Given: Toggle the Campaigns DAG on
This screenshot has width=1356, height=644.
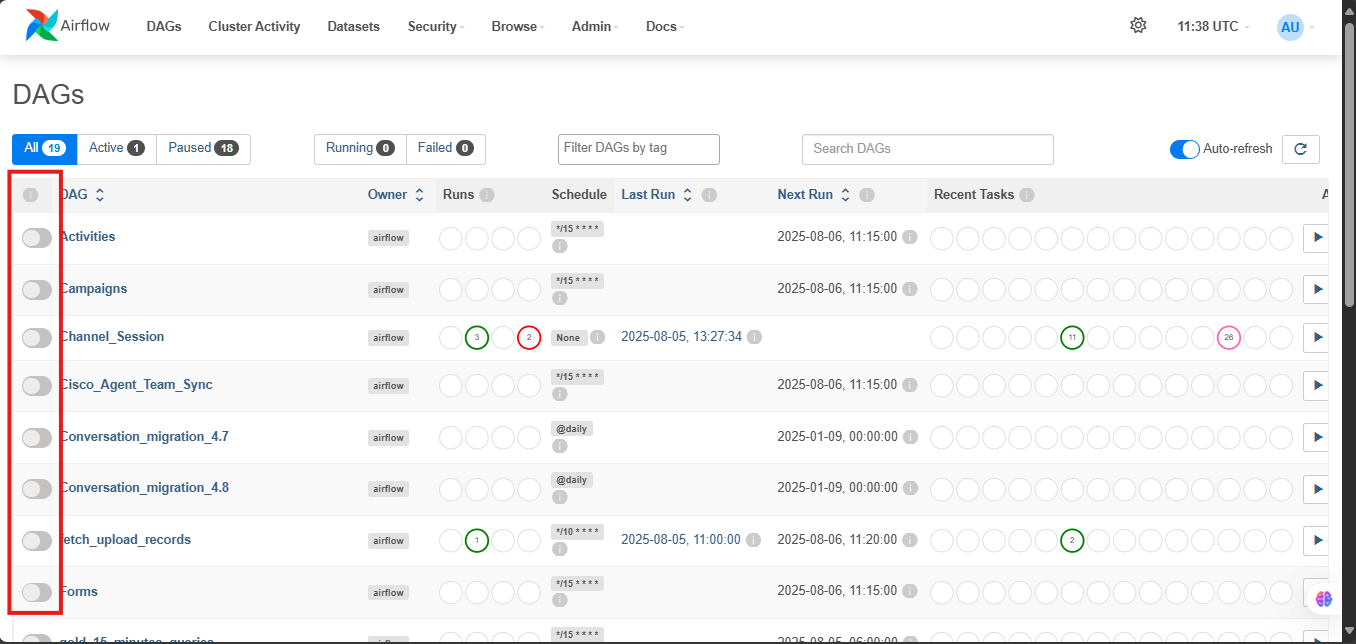Looking at the screenshot, I should coord(37,290).
